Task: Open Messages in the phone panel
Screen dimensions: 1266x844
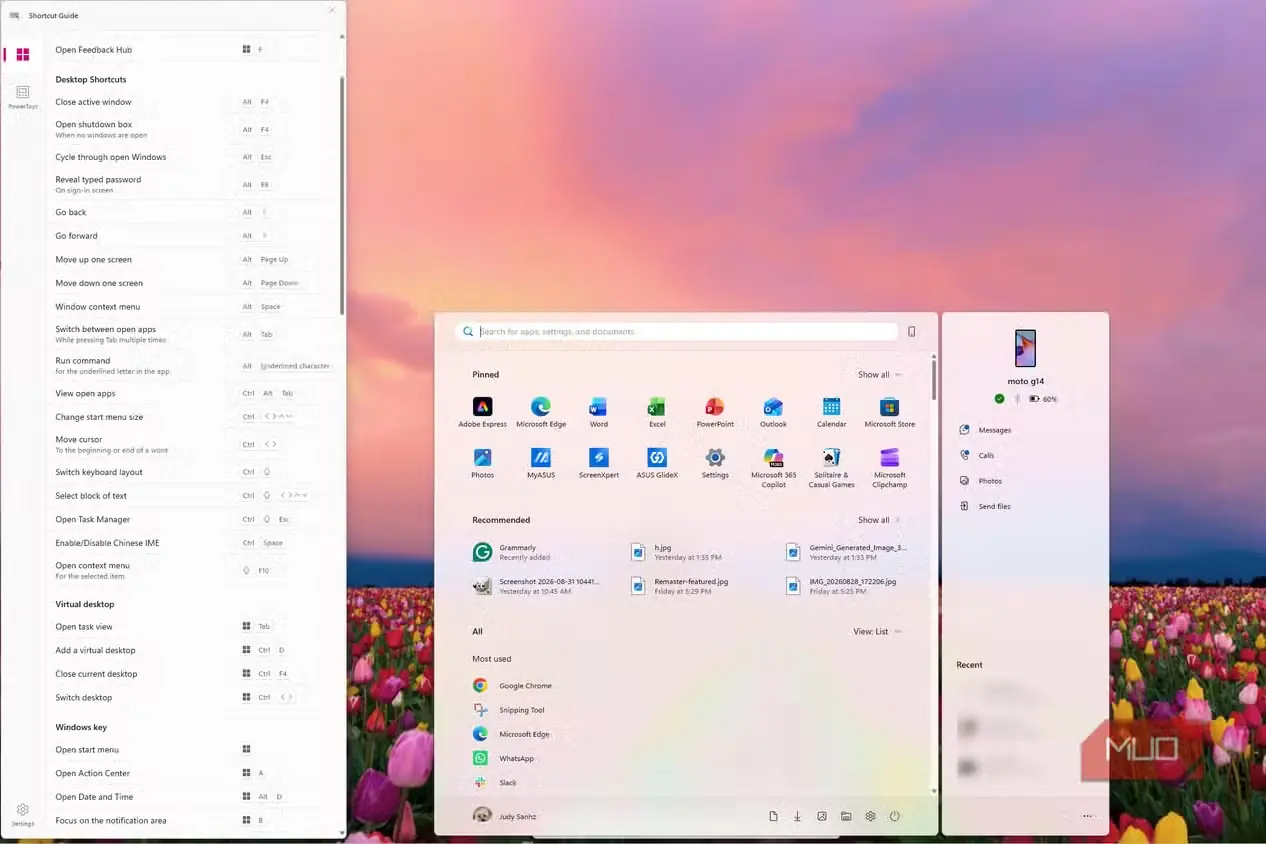Action: pyautogui.click(x=985, y=430)
